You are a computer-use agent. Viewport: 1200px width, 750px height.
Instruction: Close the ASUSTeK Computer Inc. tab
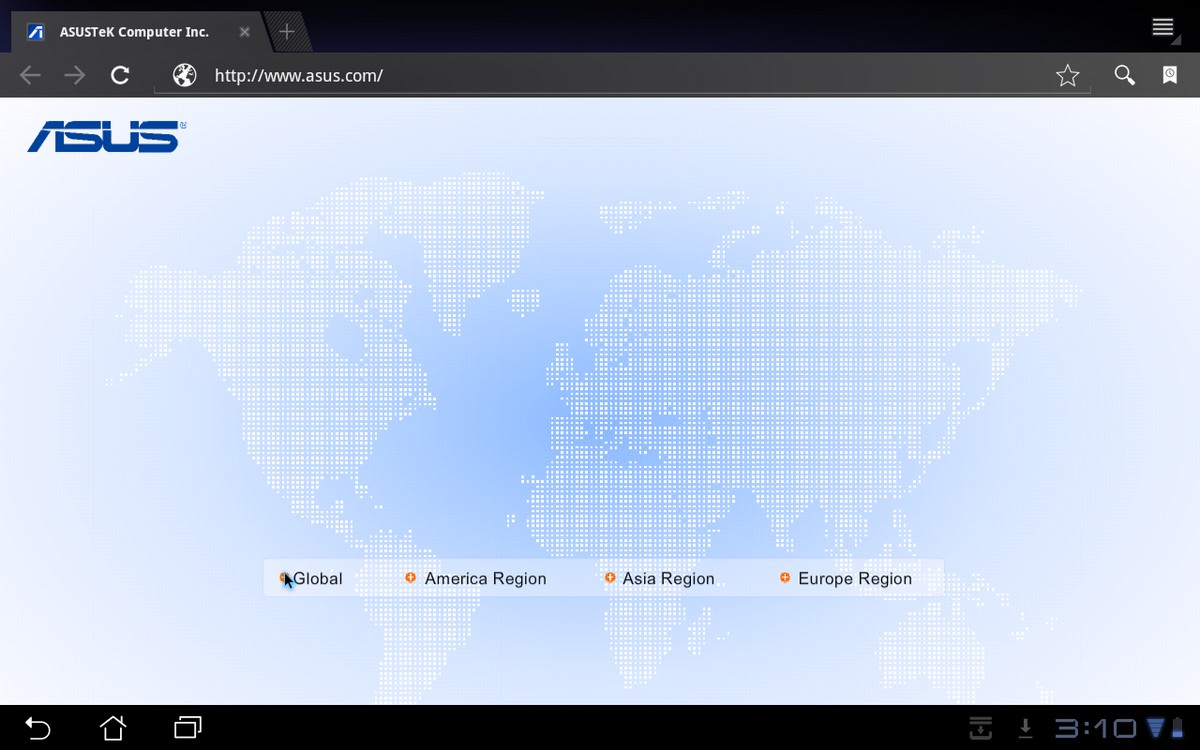(244, 32)
